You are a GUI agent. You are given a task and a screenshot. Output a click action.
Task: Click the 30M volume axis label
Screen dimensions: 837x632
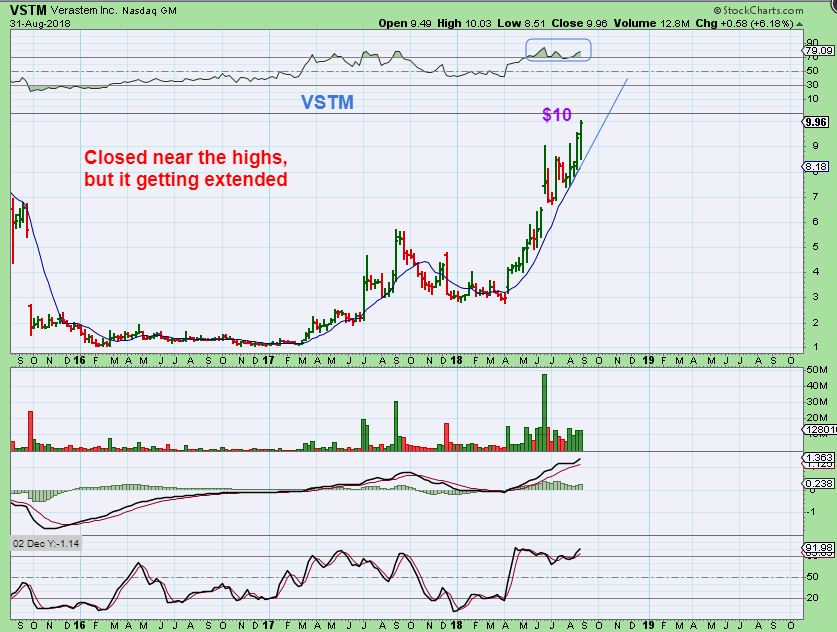tap(817, 401)
